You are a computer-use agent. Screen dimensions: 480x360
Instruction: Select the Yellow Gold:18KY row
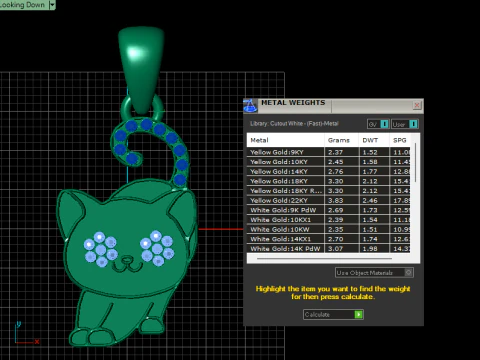click(x=328, y=181)
